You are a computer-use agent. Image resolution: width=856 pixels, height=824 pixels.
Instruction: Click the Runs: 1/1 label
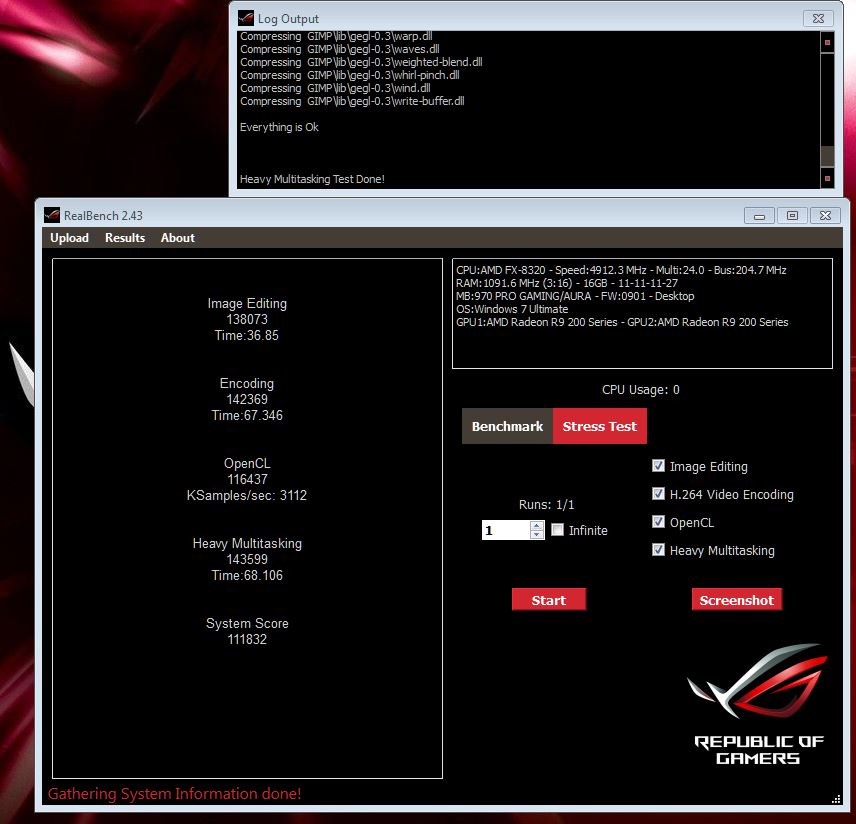[546, 504]
